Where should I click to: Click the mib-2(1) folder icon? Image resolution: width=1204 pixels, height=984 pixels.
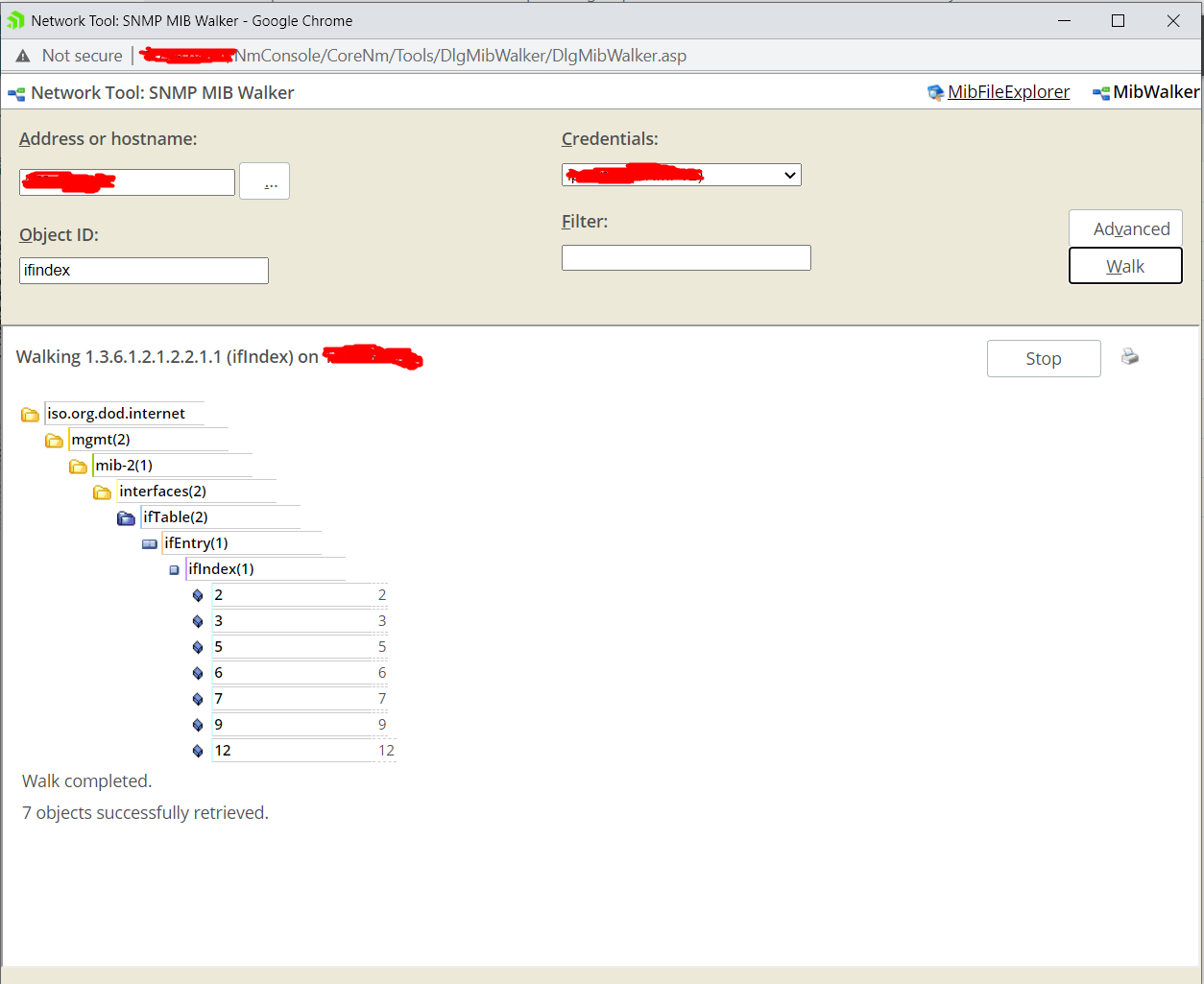tap(79, 467)
